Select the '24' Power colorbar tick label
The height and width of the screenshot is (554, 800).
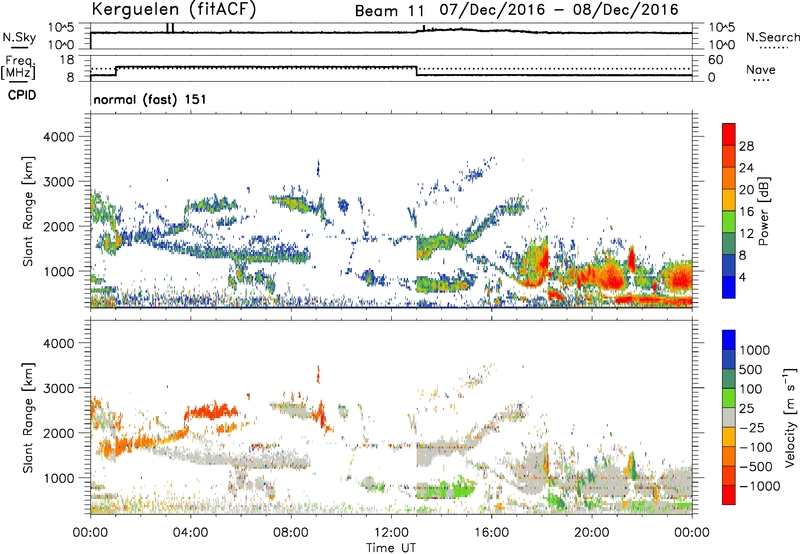746,168
